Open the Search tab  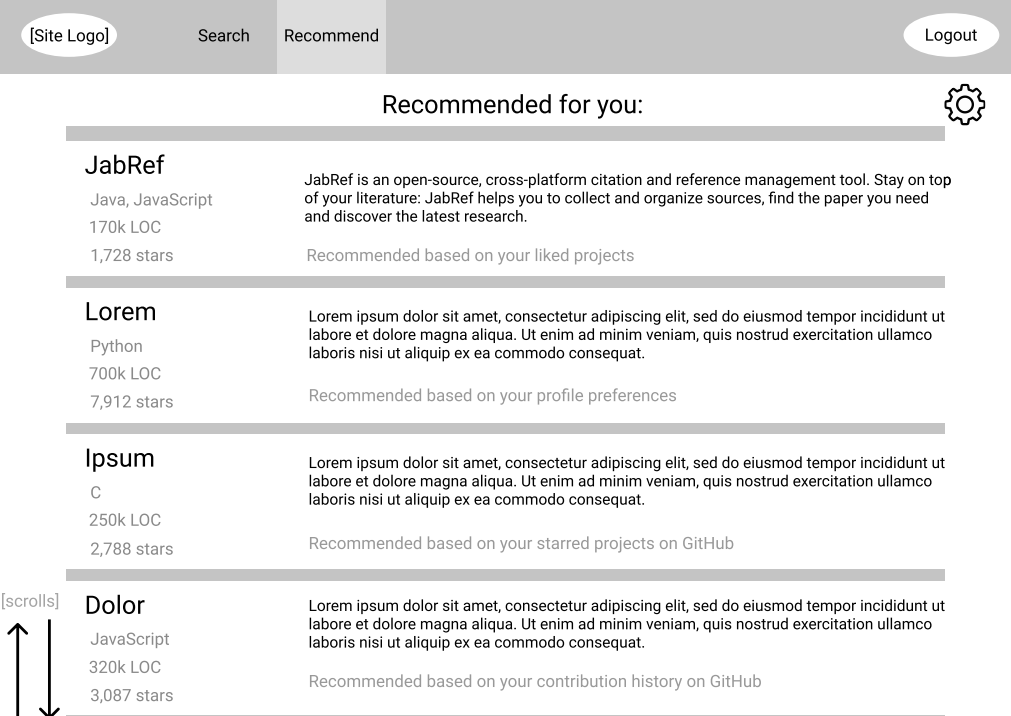(x=223, y=35)
